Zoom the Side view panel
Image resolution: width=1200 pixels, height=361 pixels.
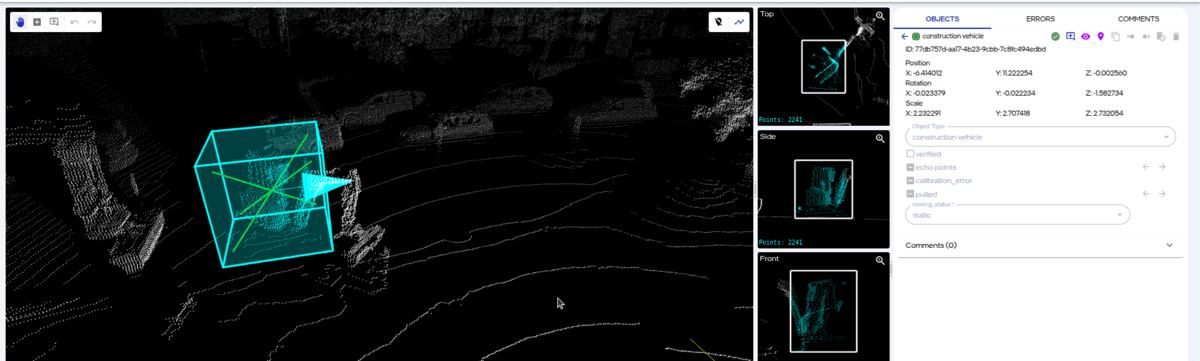coord(880,138)
